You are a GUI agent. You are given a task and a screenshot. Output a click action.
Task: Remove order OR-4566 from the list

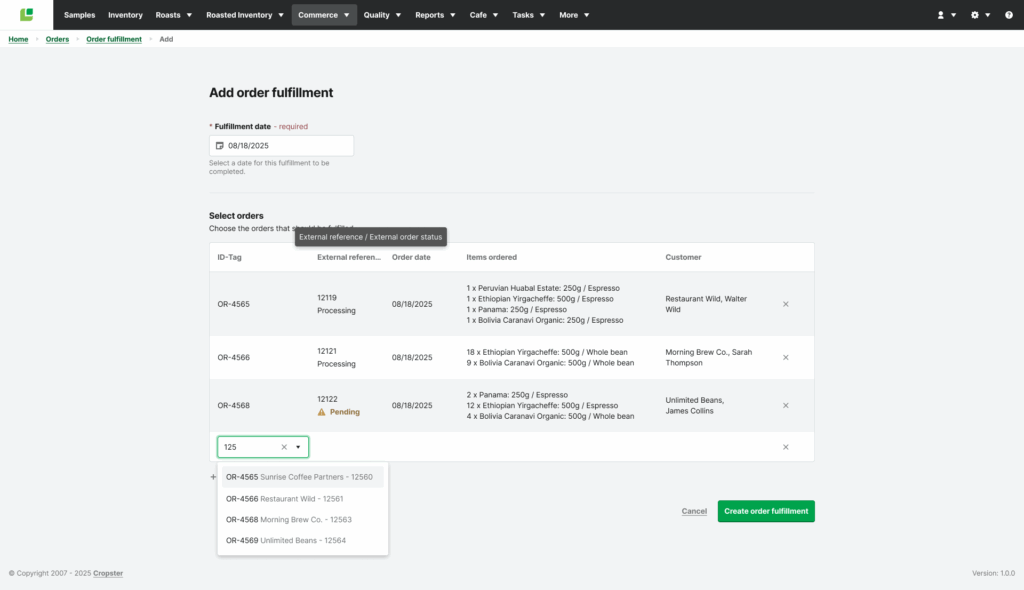tap(786, 357)
